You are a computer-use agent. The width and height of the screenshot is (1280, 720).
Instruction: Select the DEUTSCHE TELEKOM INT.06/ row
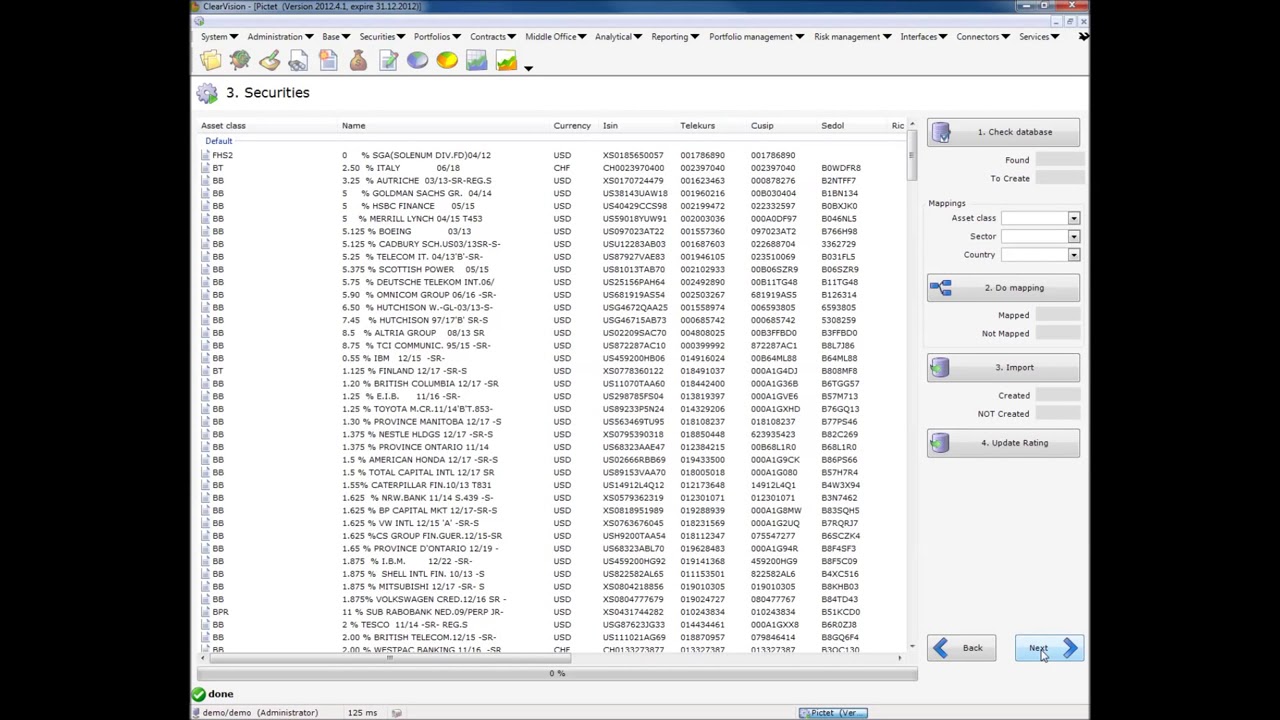[553, 282]
